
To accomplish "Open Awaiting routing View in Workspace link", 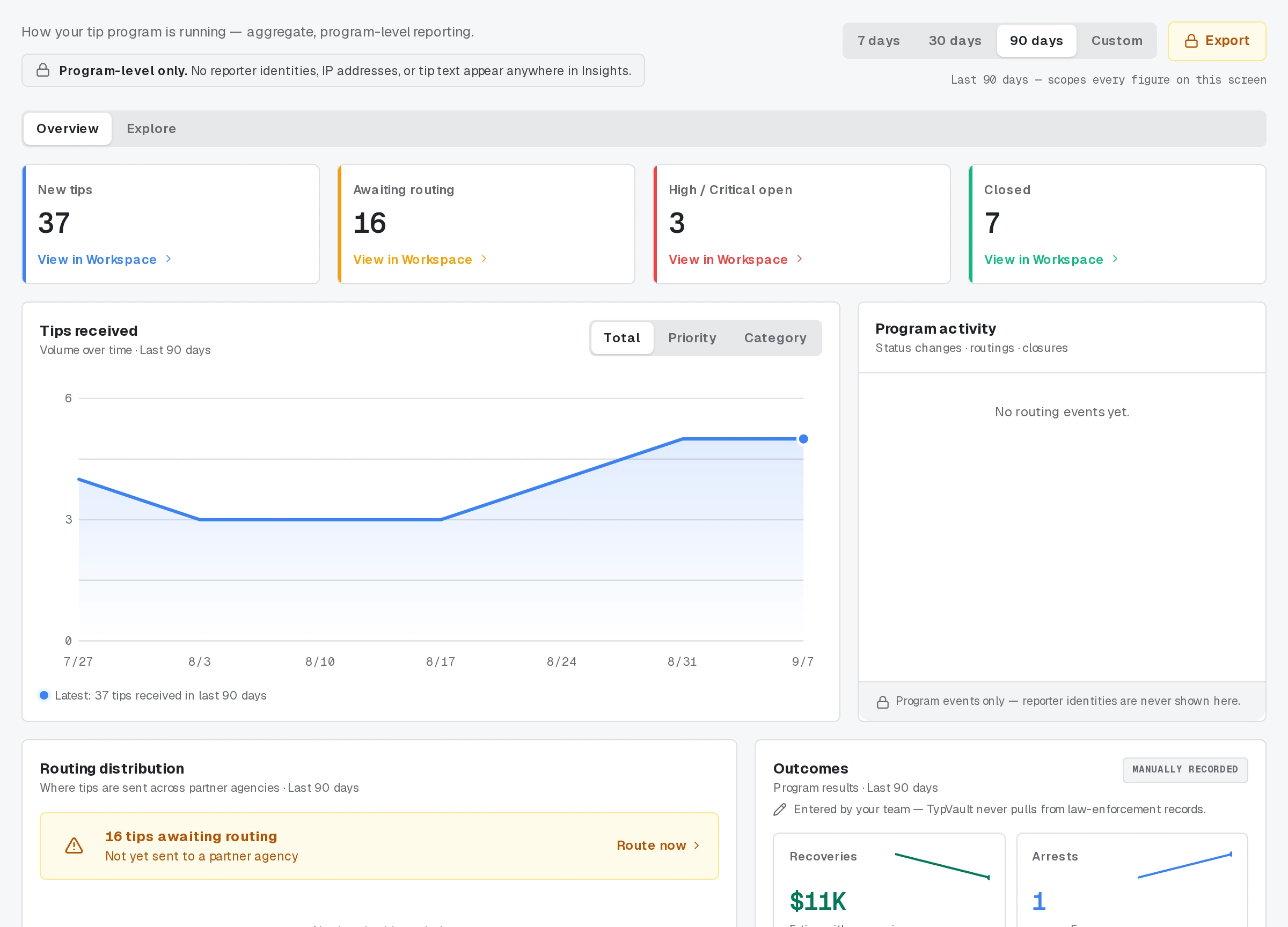I will coord(420,260).
